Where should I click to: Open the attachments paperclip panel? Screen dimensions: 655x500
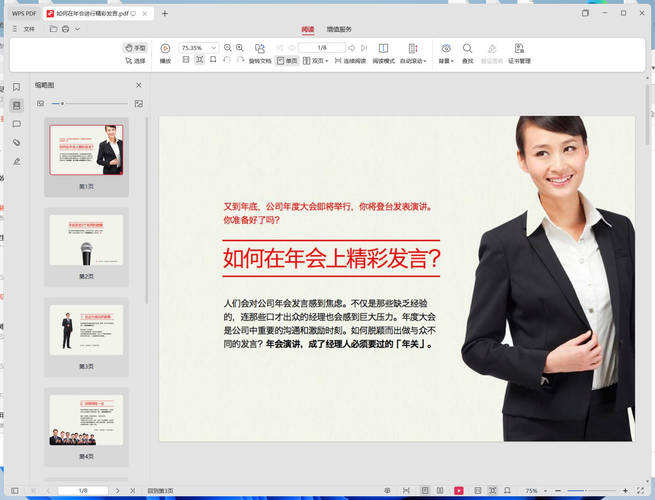[16, 142]
